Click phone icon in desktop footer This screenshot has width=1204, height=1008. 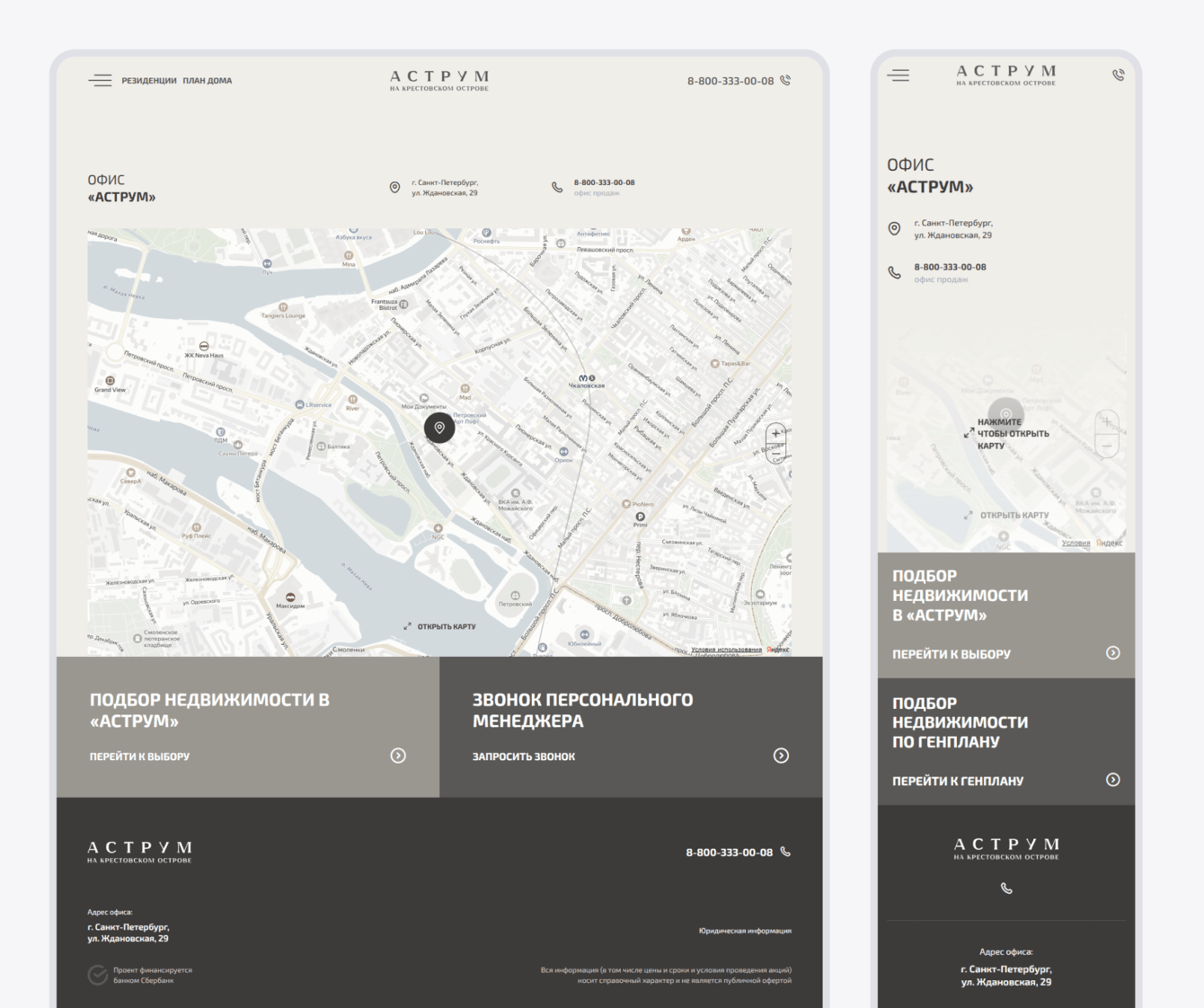click(x=785, y=852)
